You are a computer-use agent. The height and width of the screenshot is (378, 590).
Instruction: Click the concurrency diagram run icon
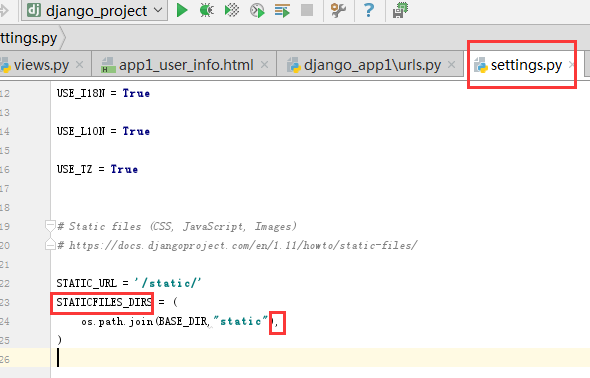pos(282,11)
